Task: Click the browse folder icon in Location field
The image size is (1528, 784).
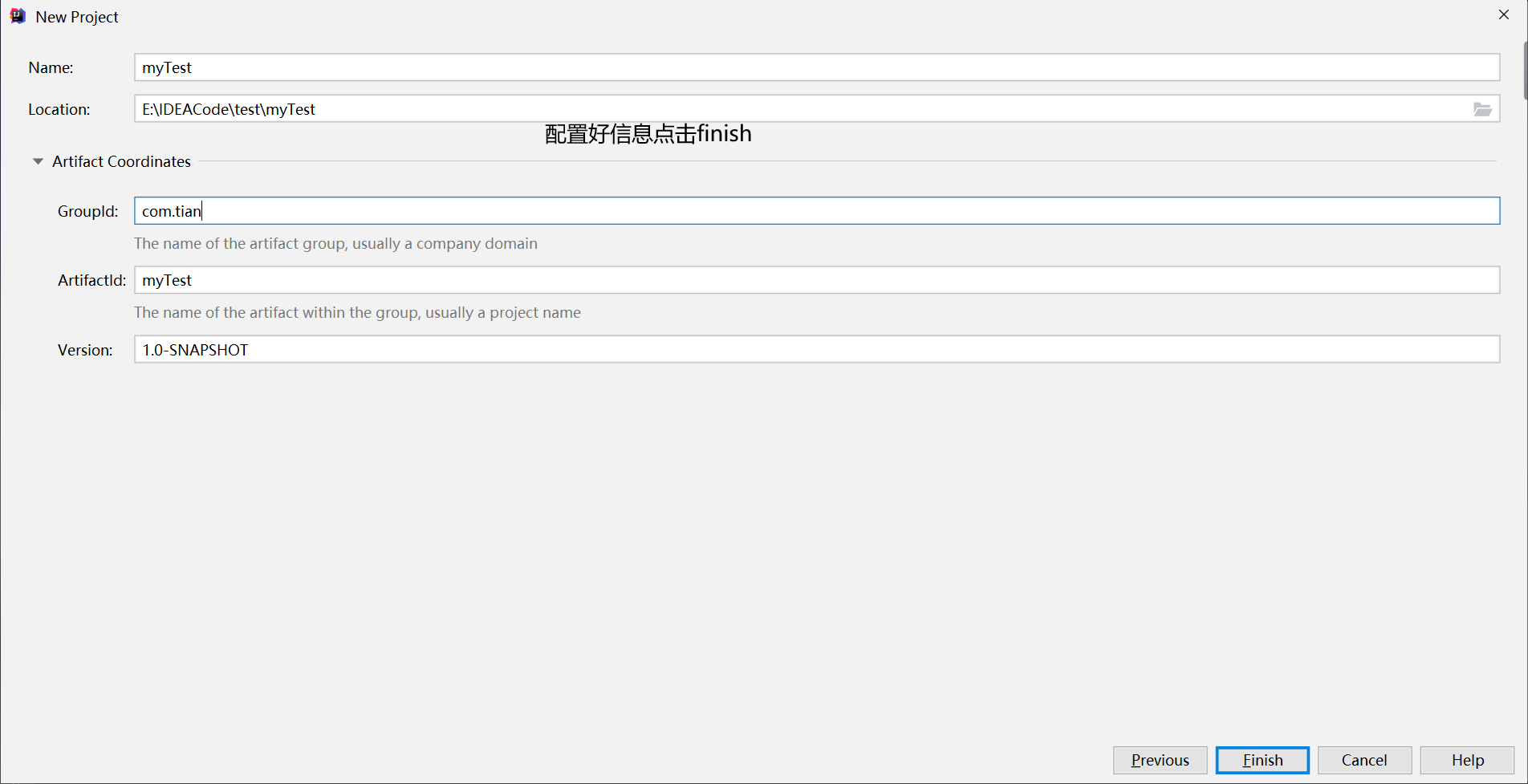Action: click(1482, 109)
